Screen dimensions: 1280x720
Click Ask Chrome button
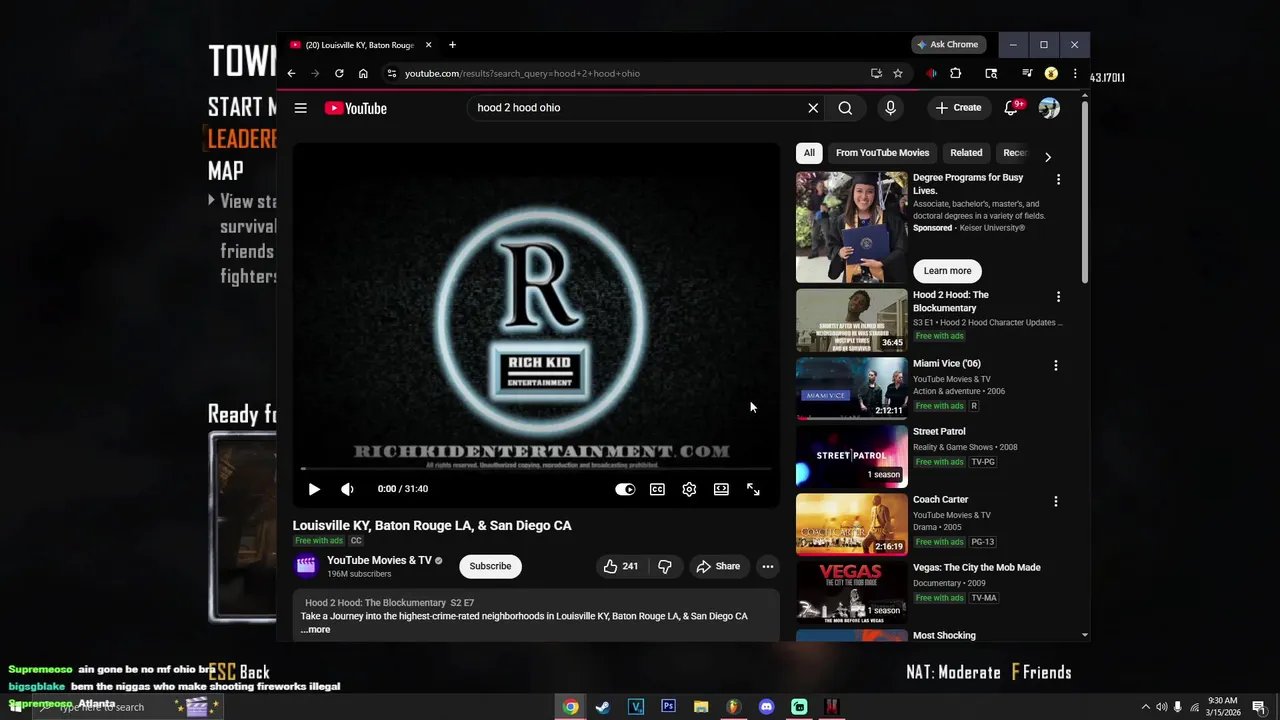pyautogui.click(x=948, y=45)
